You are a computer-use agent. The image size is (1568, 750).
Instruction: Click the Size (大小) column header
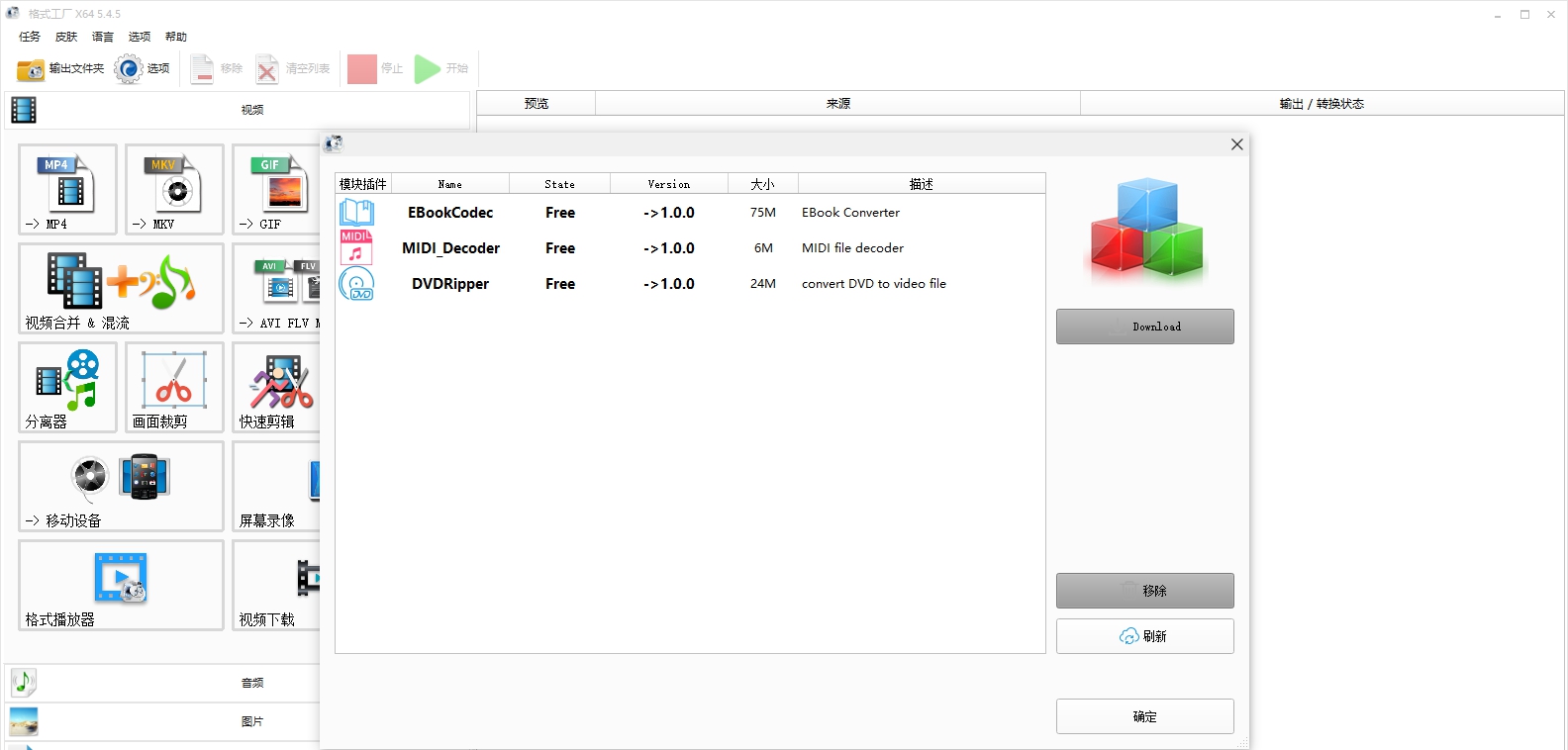coord(762,184)
